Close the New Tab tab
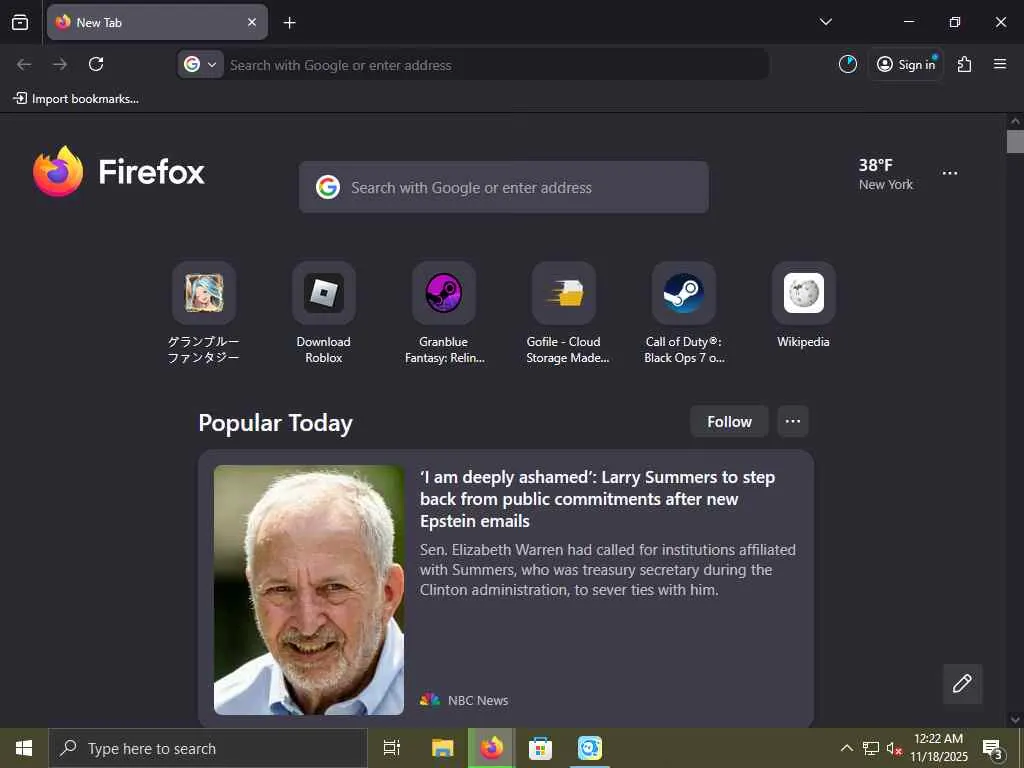 [x=252, y=22]
